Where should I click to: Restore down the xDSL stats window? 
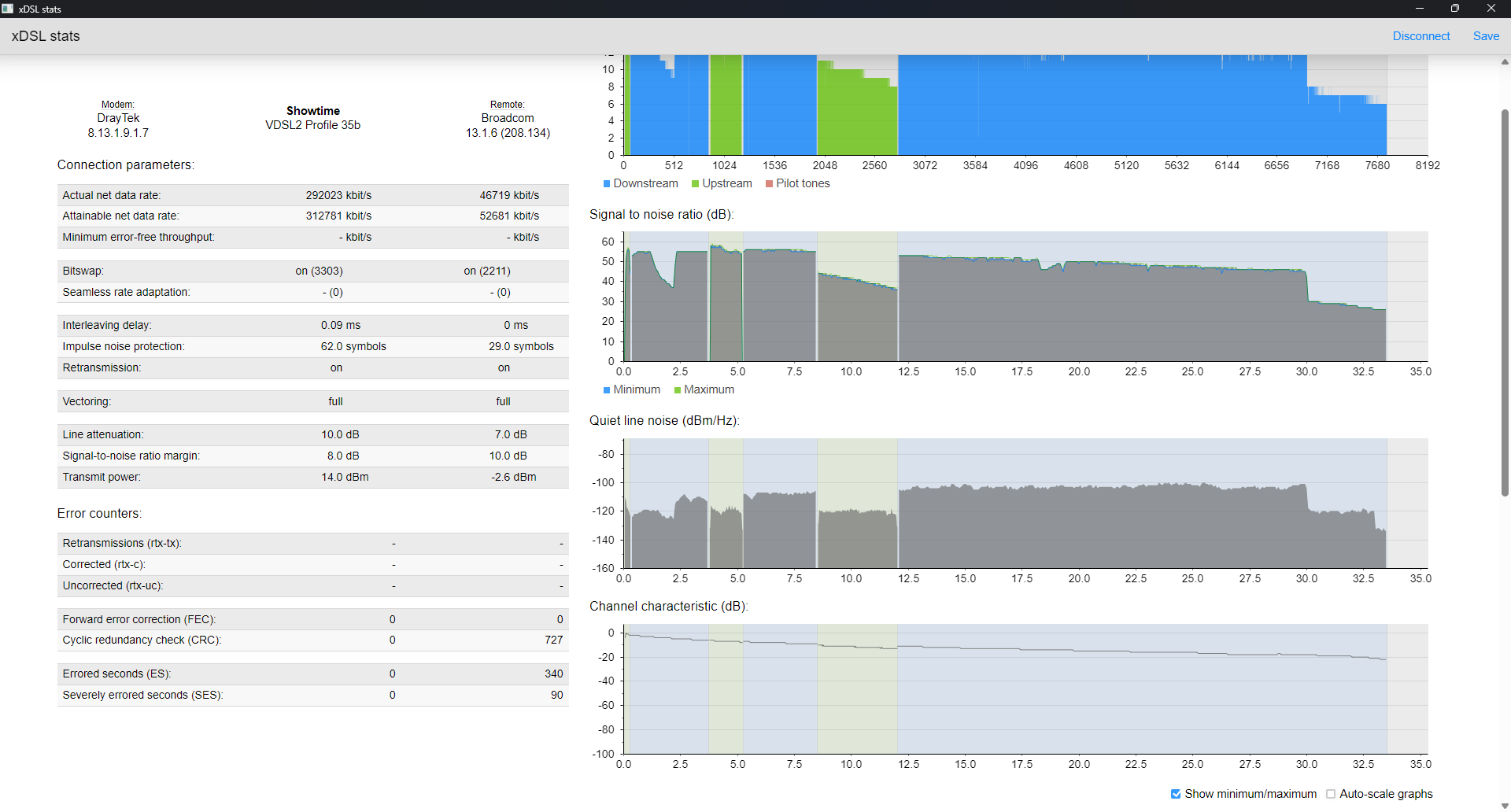pos(1454,9)
